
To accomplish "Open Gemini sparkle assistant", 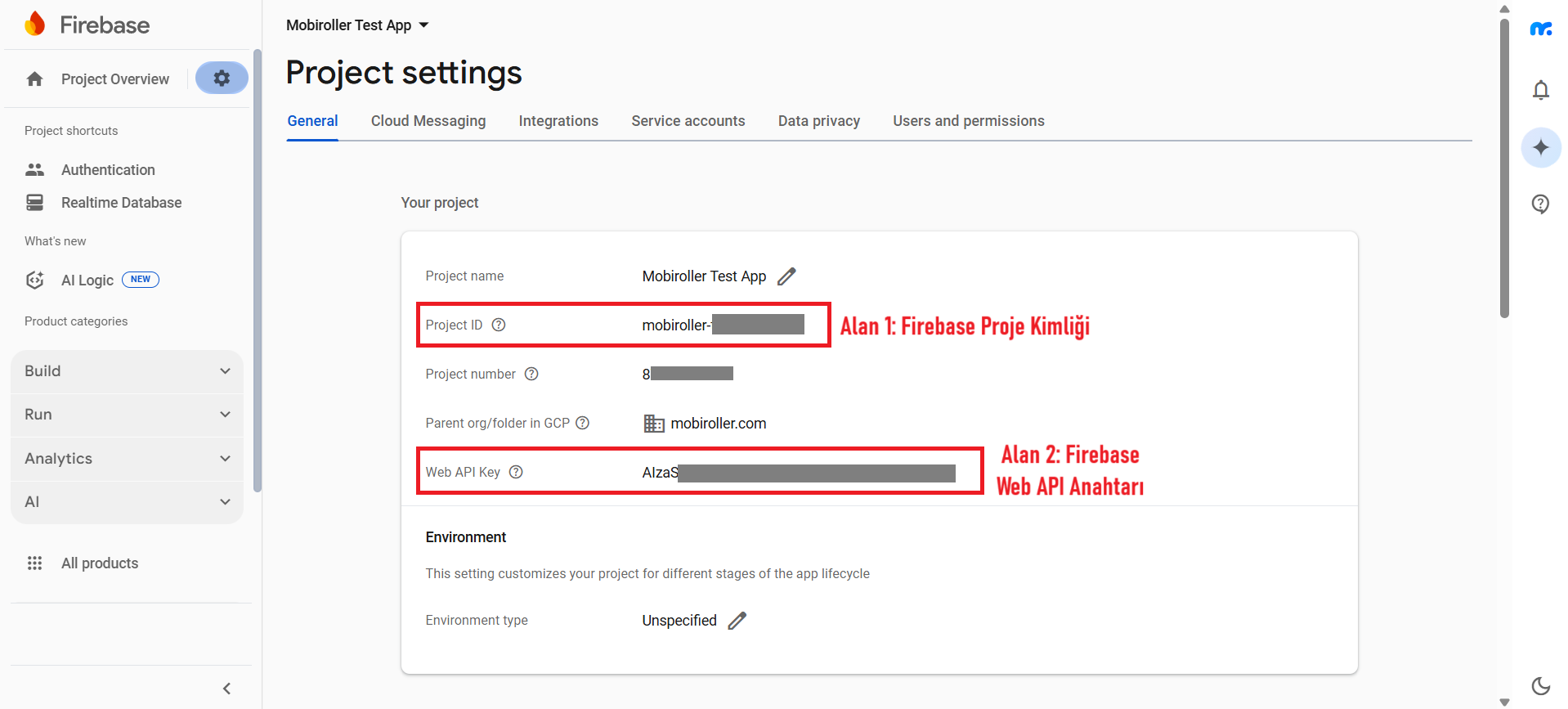I will click(x=1541, y=147).
